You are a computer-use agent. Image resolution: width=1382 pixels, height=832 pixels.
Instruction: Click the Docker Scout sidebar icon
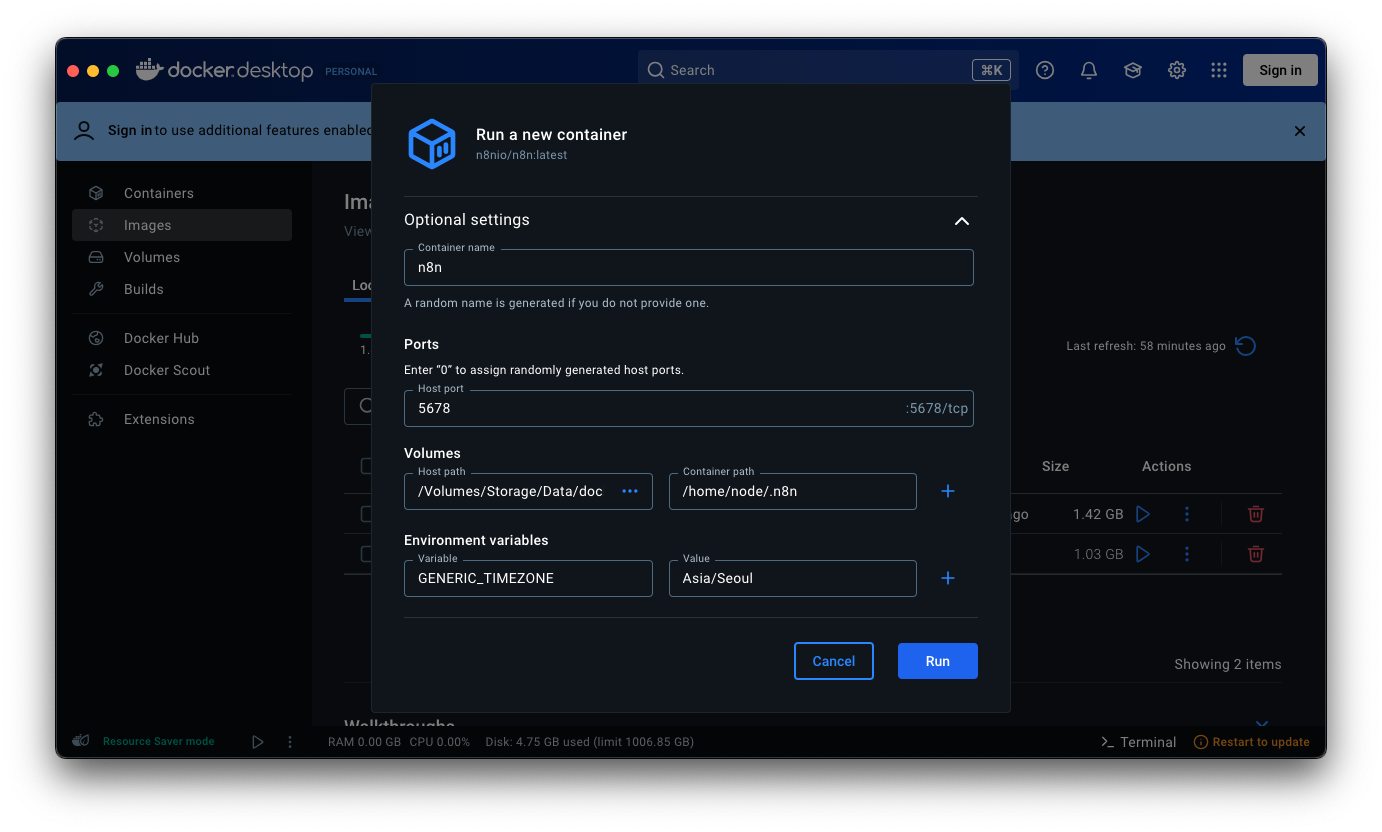(96, 370)
